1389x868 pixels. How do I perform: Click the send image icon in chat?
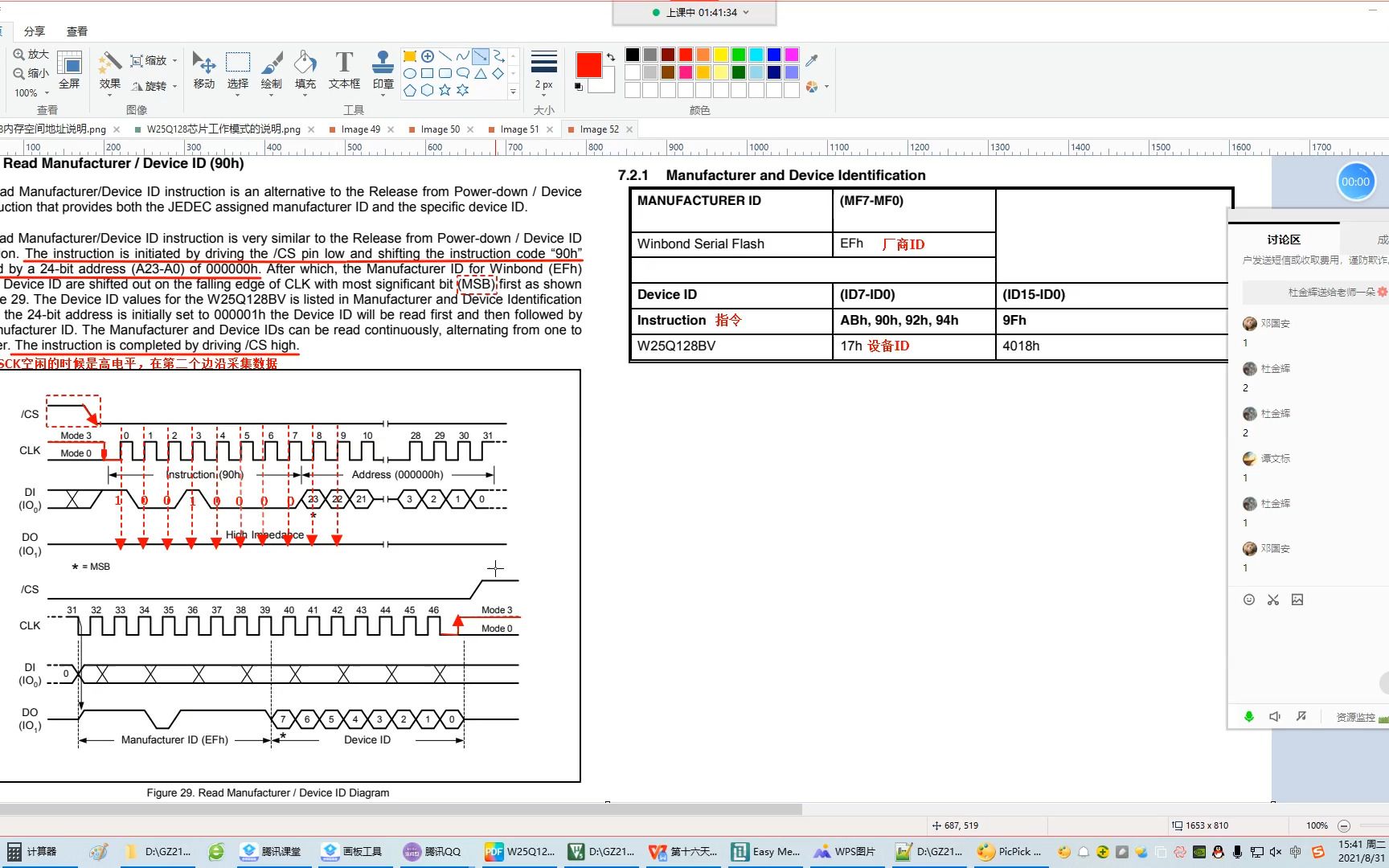tap(1297, 600)
